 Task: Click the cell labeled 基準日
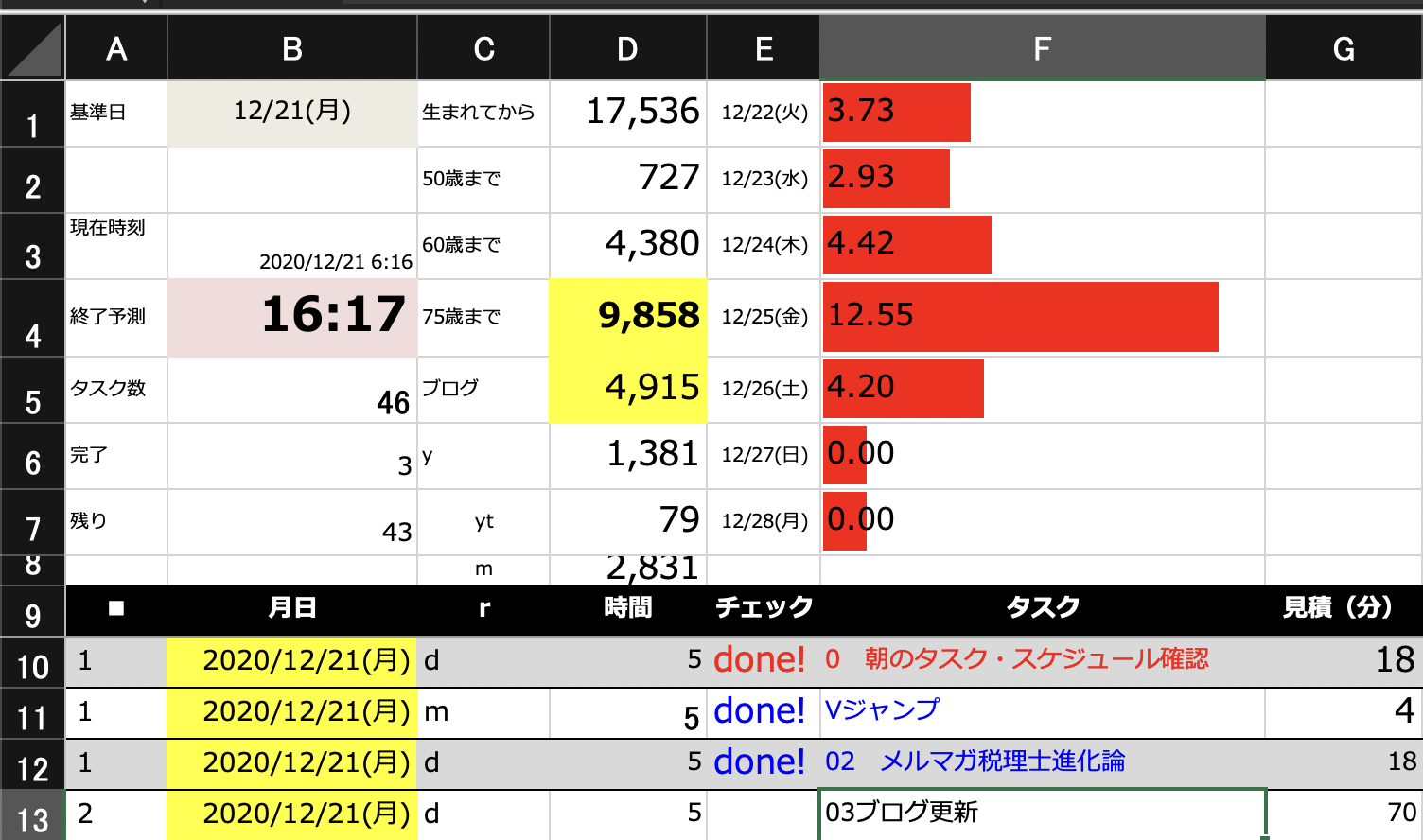116,114
